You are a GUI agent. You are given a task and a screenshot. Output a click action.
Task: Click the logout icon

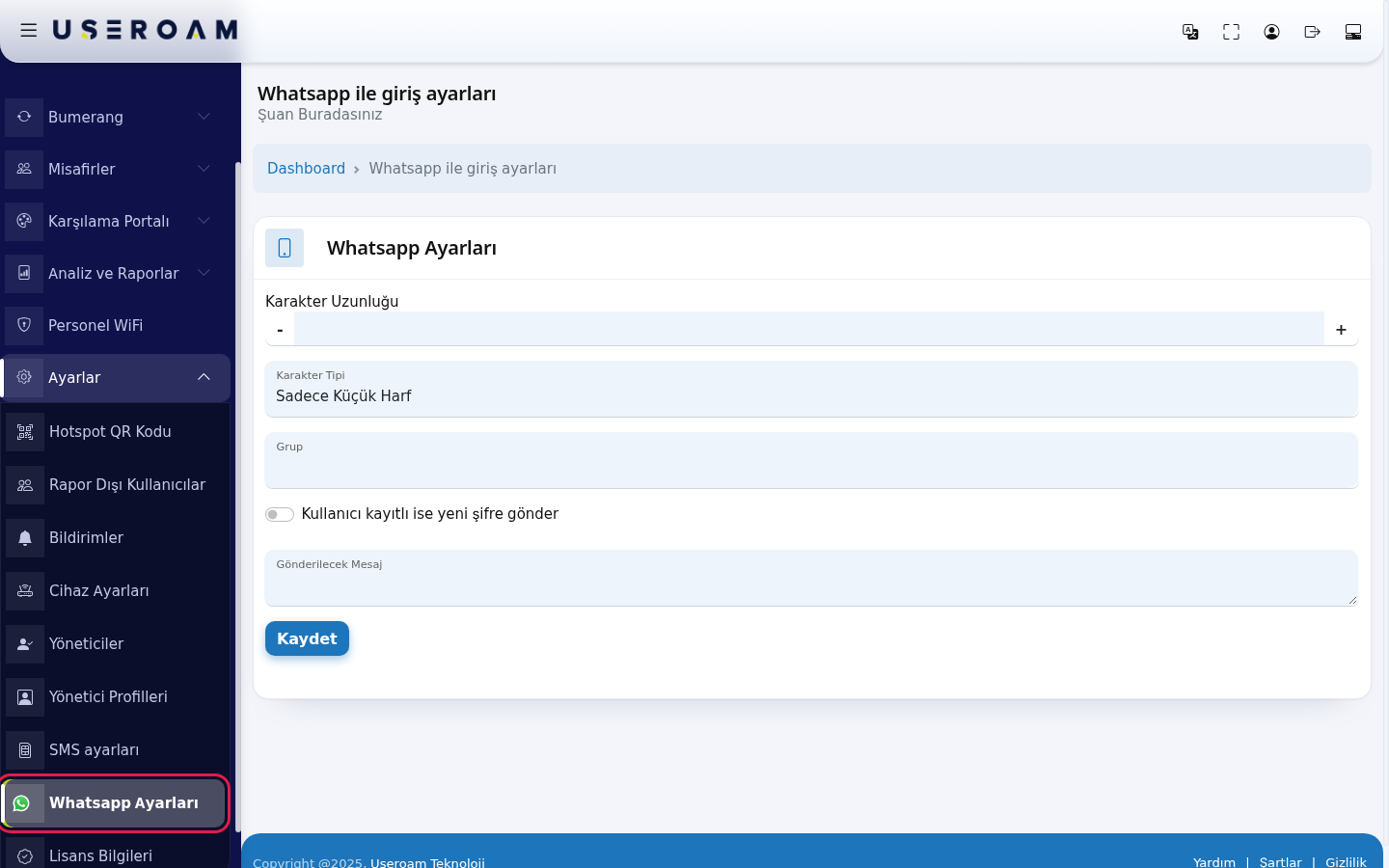point(1312,32)
